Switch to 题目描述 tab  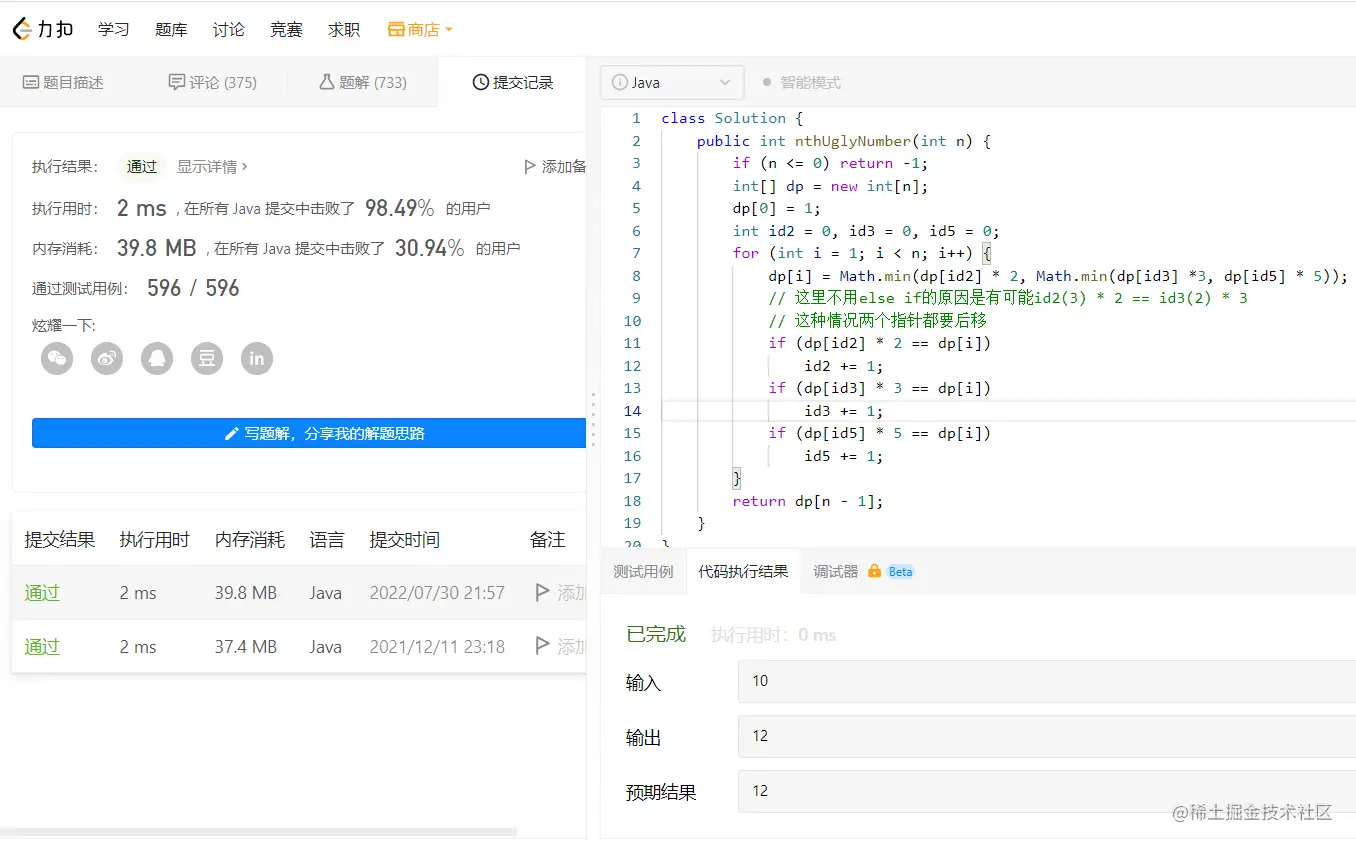tap(63, 82)
